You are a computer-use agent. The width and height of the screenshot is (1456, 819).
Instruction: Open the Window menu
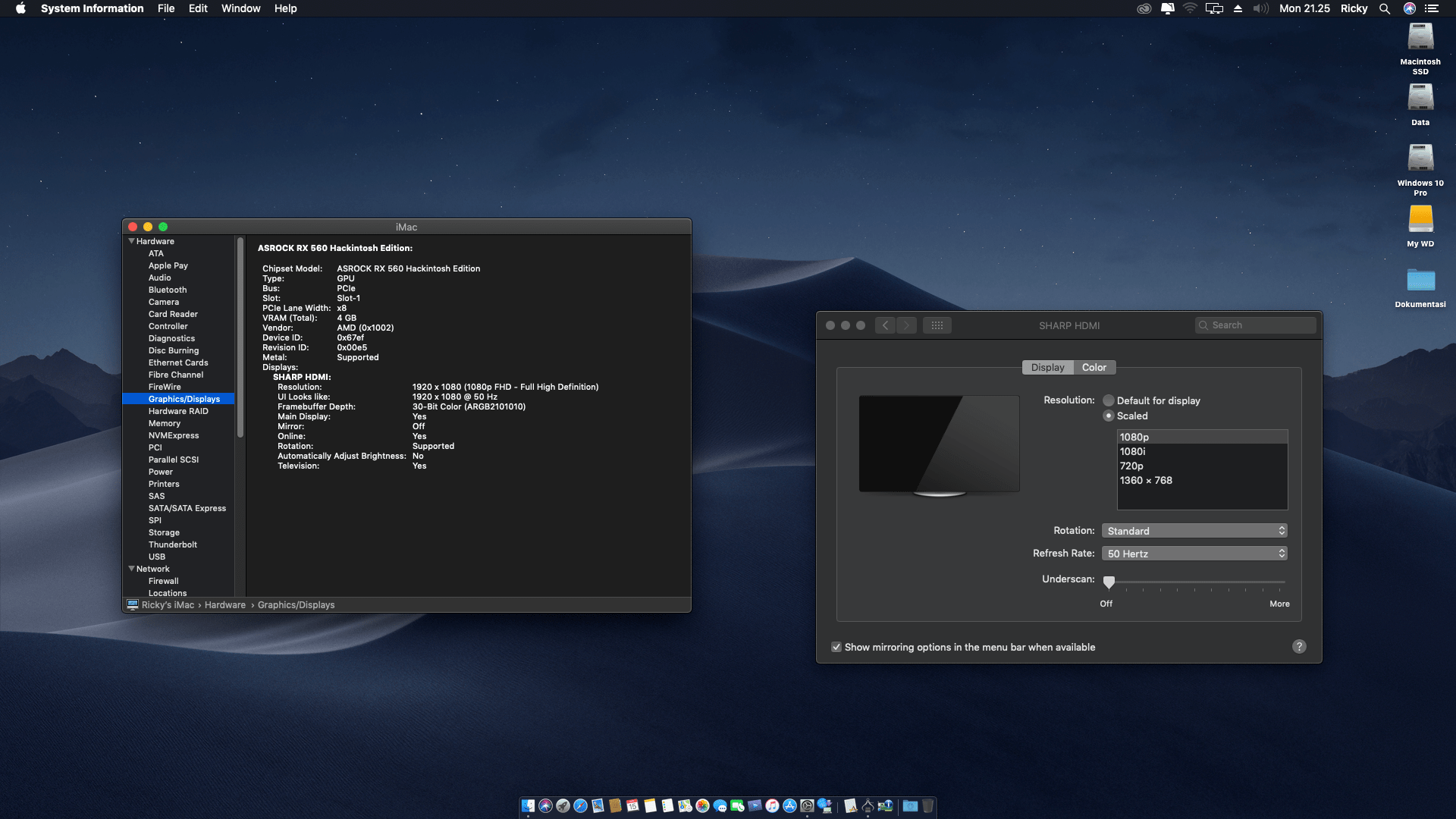pos(240,8)
